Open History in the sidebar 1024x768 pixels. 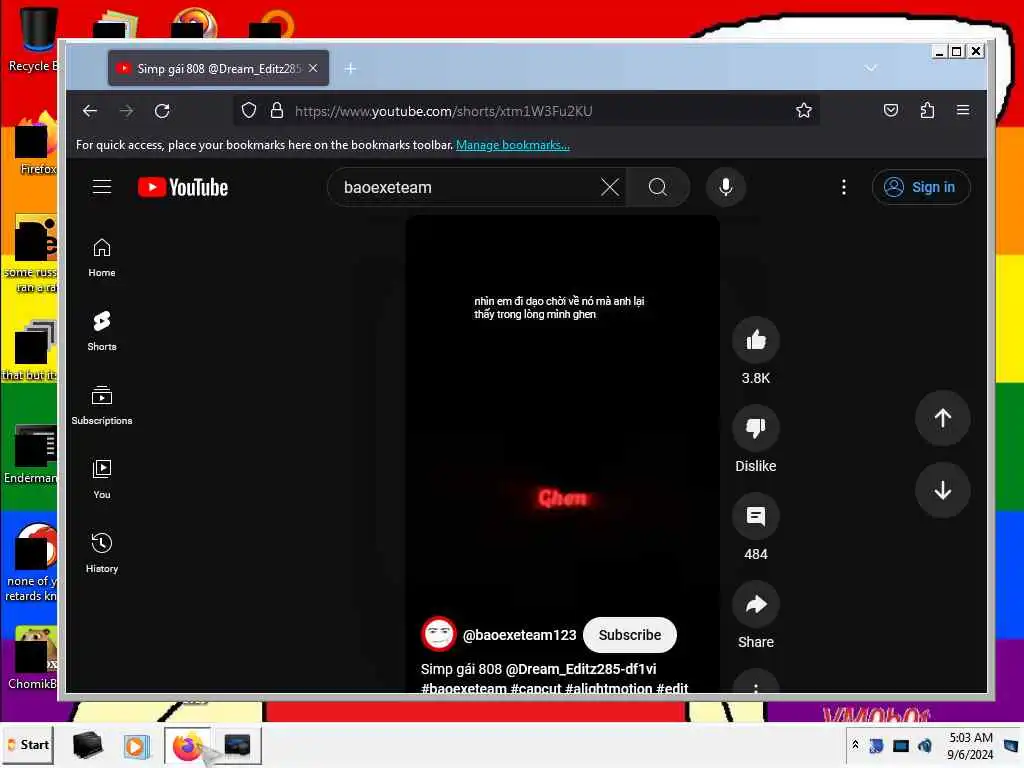coord(102,553)
